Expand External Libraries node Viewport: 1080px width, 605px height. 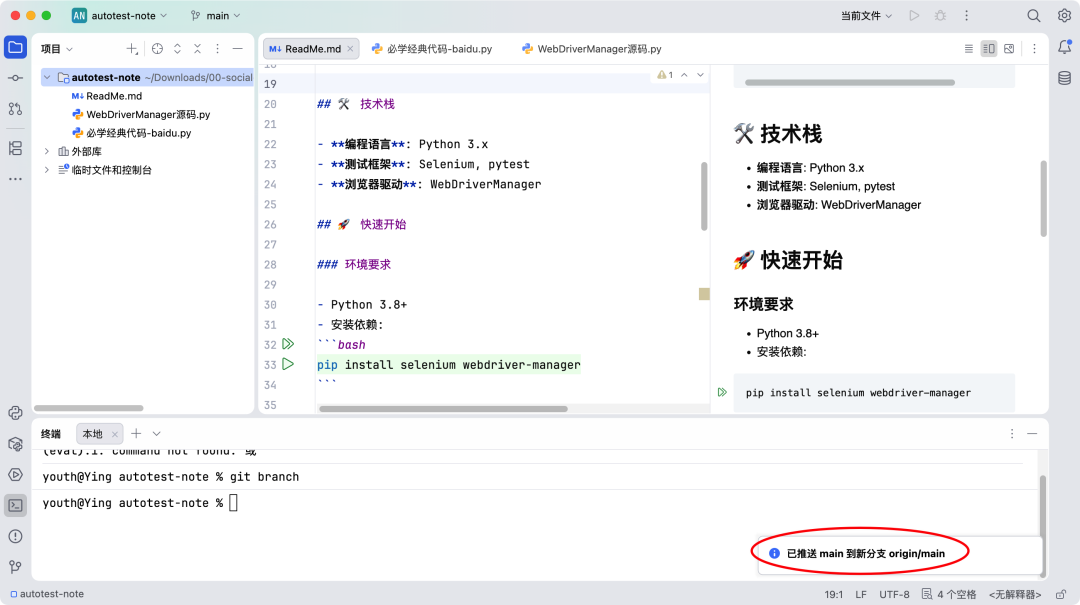pos(47,152)
